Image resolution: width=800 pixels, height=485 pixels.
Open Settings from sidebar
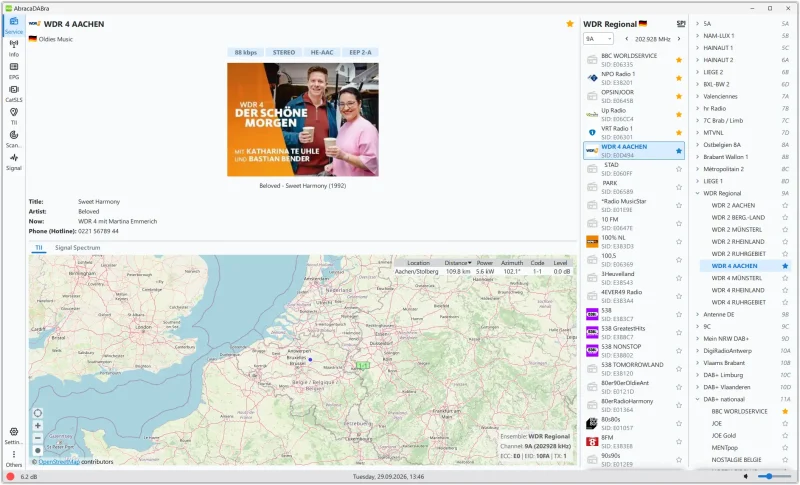[x=14, y=436]
